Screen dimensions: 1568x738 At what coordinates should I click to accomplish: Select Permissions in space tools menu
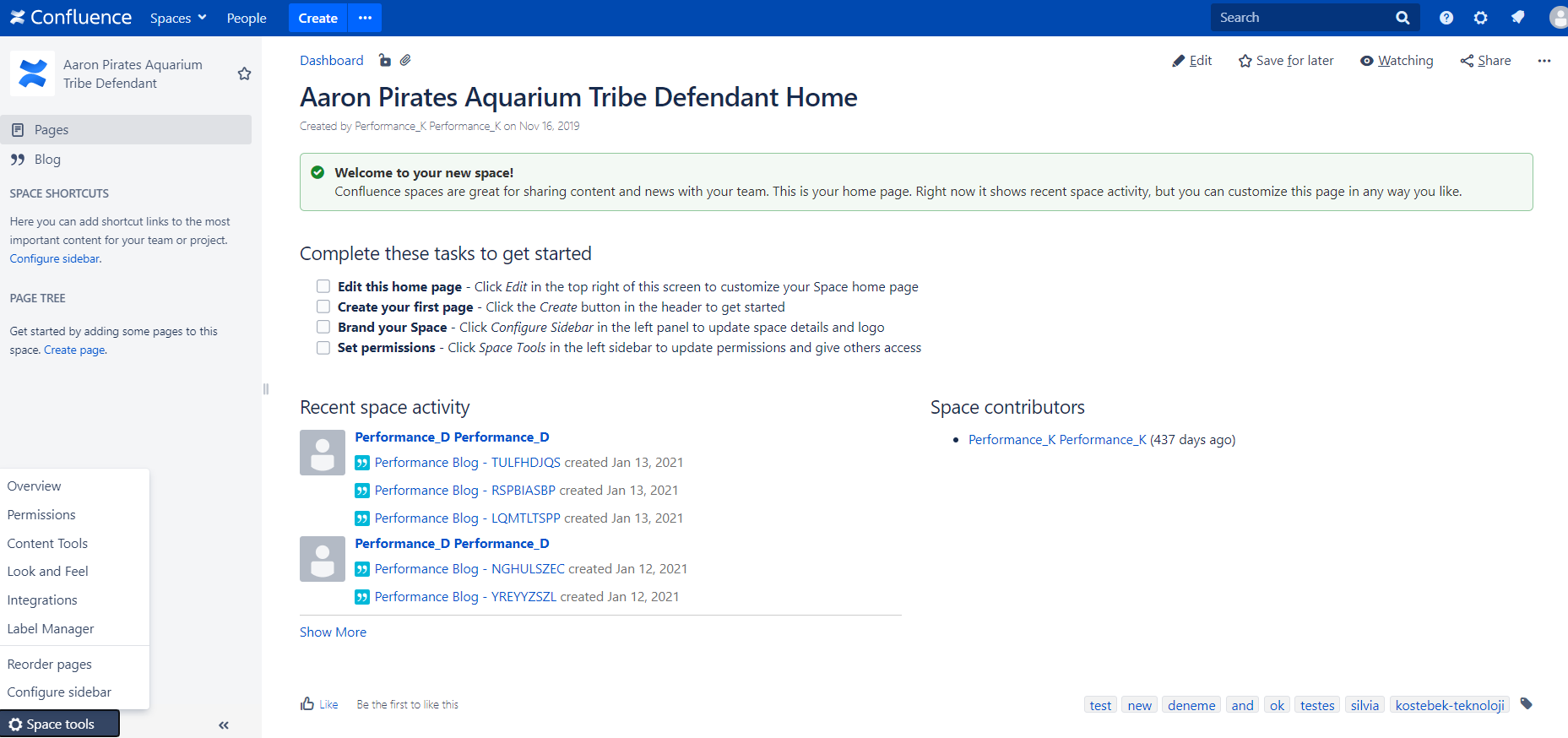point(75,515)
